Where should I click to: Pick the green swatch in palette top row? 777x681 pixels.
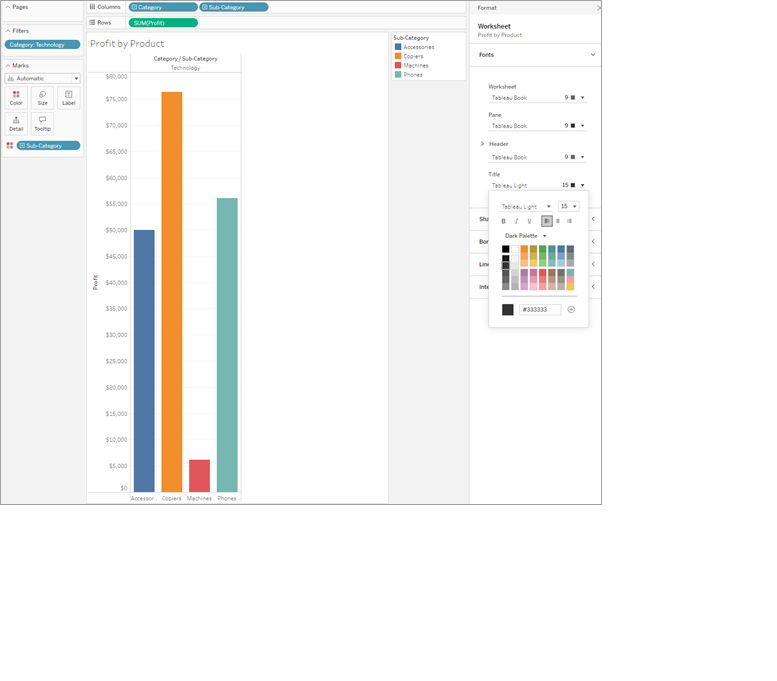point(543,249)
